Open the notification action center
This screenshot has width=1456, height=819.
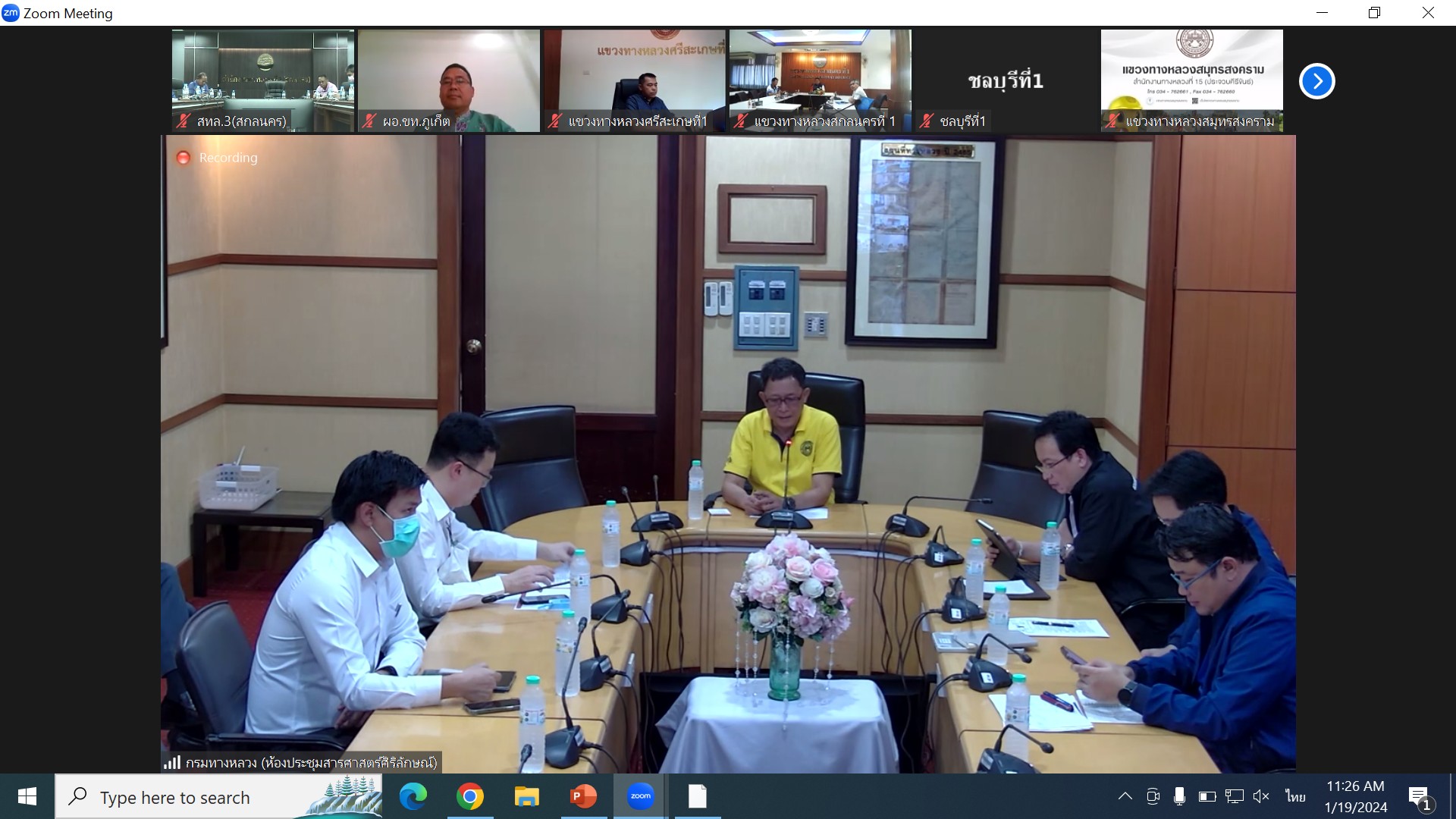1420,796
